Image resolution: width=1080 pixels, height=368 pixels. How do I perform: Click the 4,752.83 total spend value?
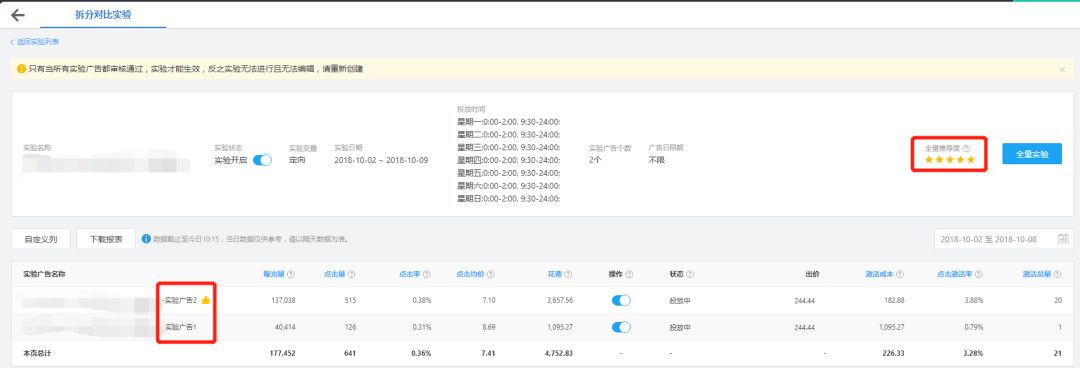pos(559,353)
